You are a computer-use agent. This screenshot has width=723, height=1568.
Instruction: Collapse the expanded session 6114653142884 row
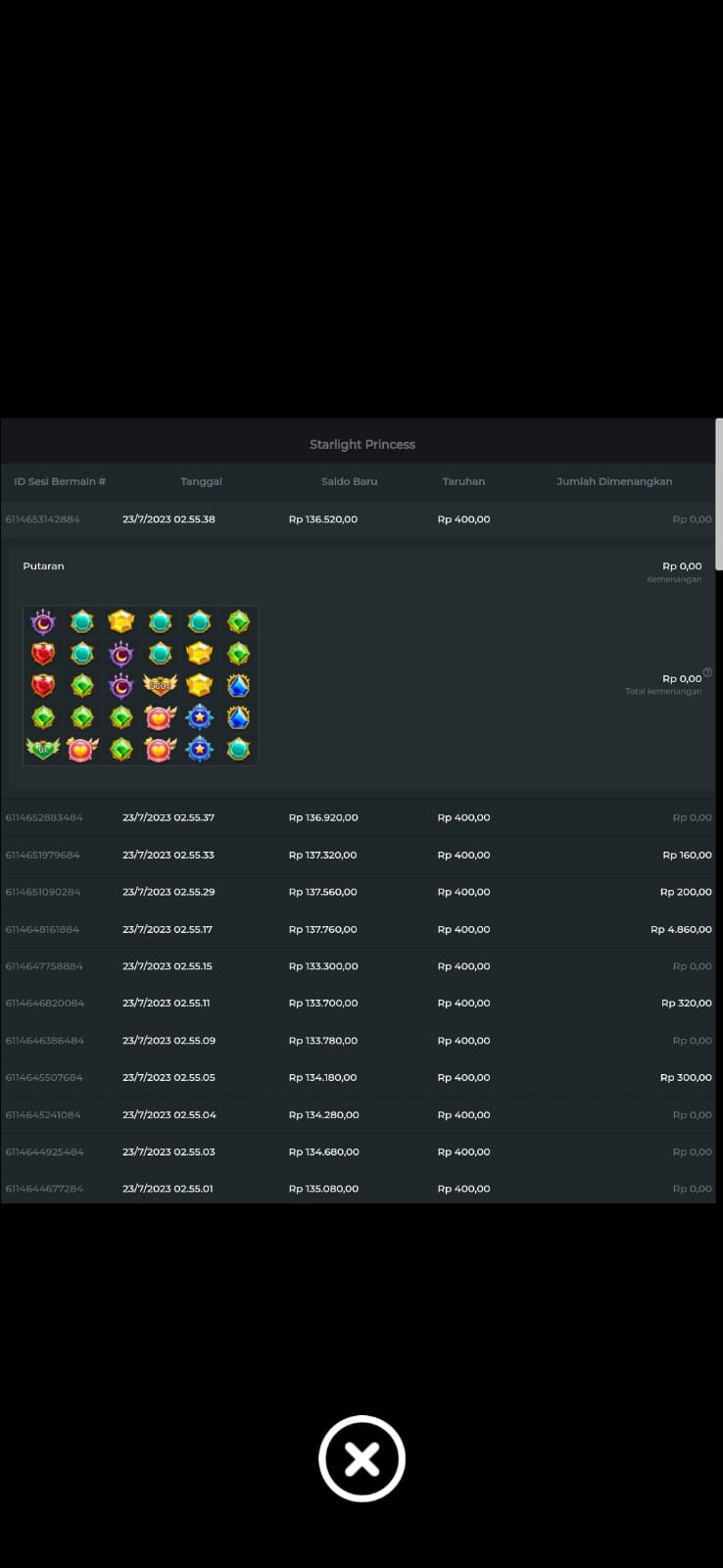pyautogui.click(x=359, y=519)
